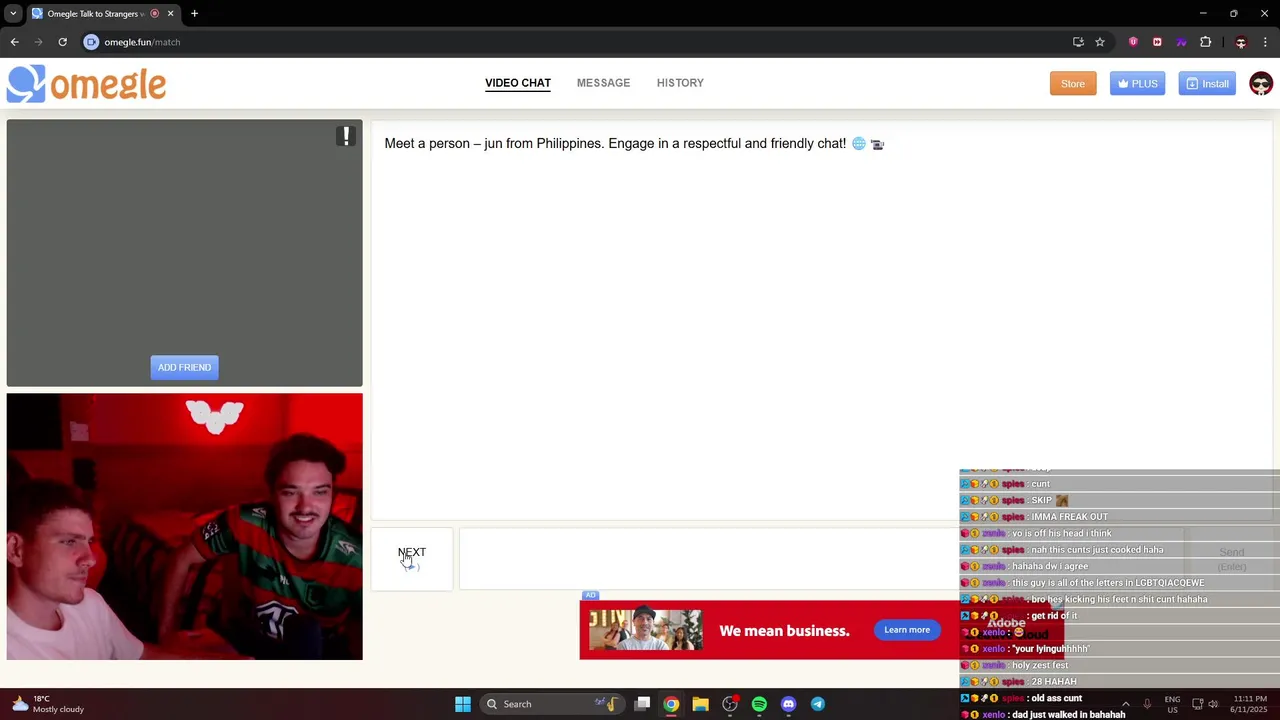Click the taskbar Search box
Screen dimensions: 1280x720
click(551, 704)
